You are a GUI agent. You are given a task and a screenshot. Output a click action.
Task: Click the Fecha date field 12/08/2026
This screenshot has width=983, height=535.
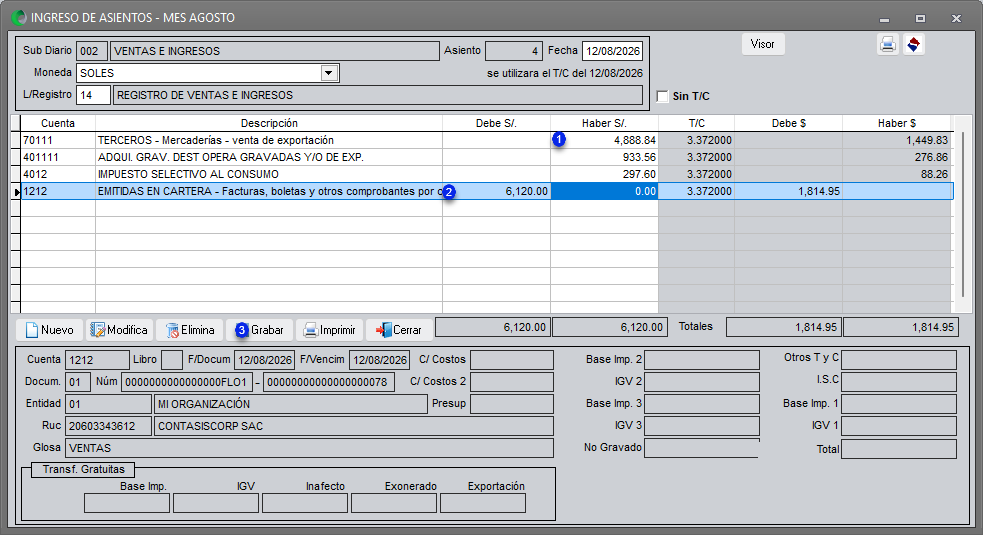[612, 51]
